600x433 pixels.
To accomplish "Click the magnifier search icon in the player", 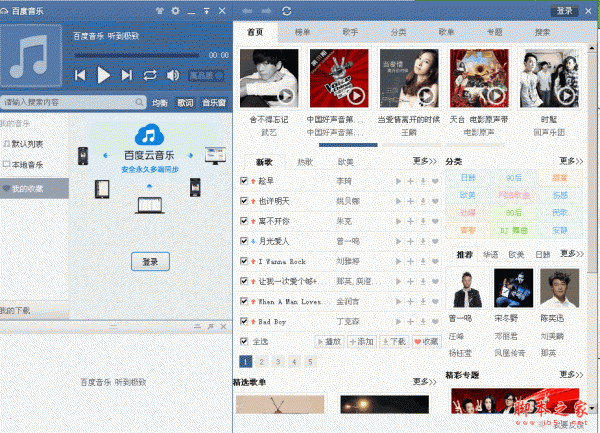I will click(x=139, y=102).
